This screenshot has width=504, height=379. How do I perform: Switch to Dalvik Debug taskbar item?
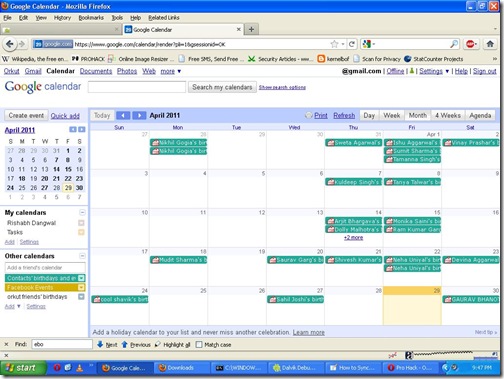297,368
